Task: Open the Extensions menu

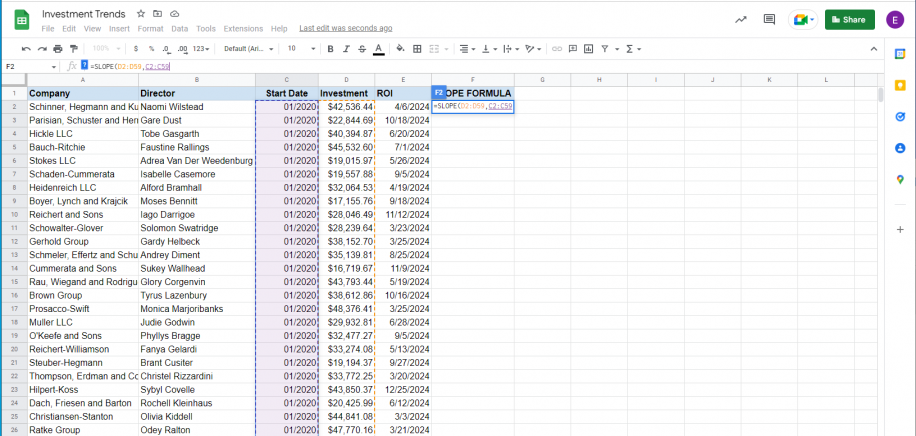Action: (243, 28)
